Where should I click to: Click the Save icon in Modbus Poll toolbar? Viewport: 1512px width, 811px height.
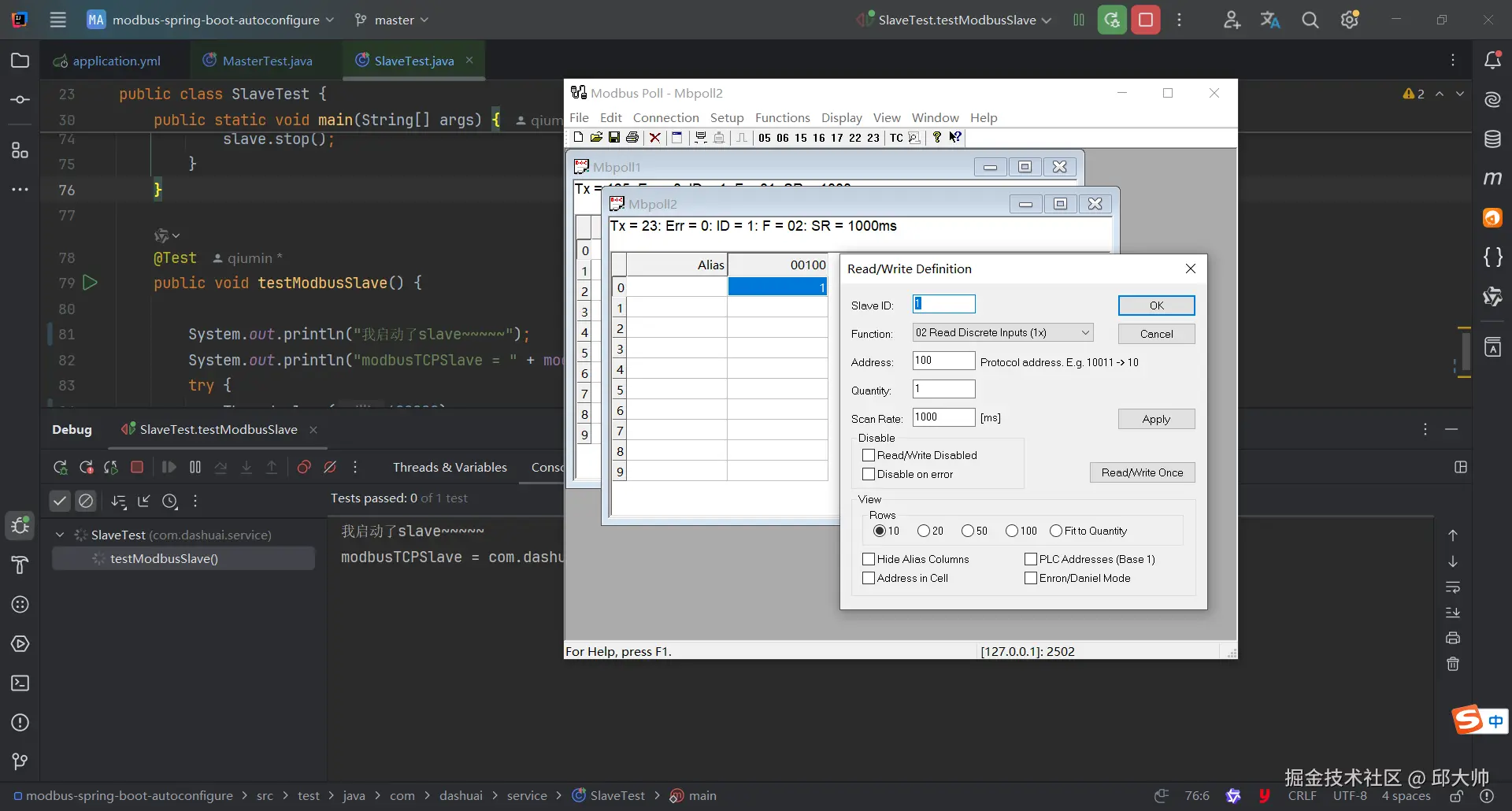click(x=614, y=138)
